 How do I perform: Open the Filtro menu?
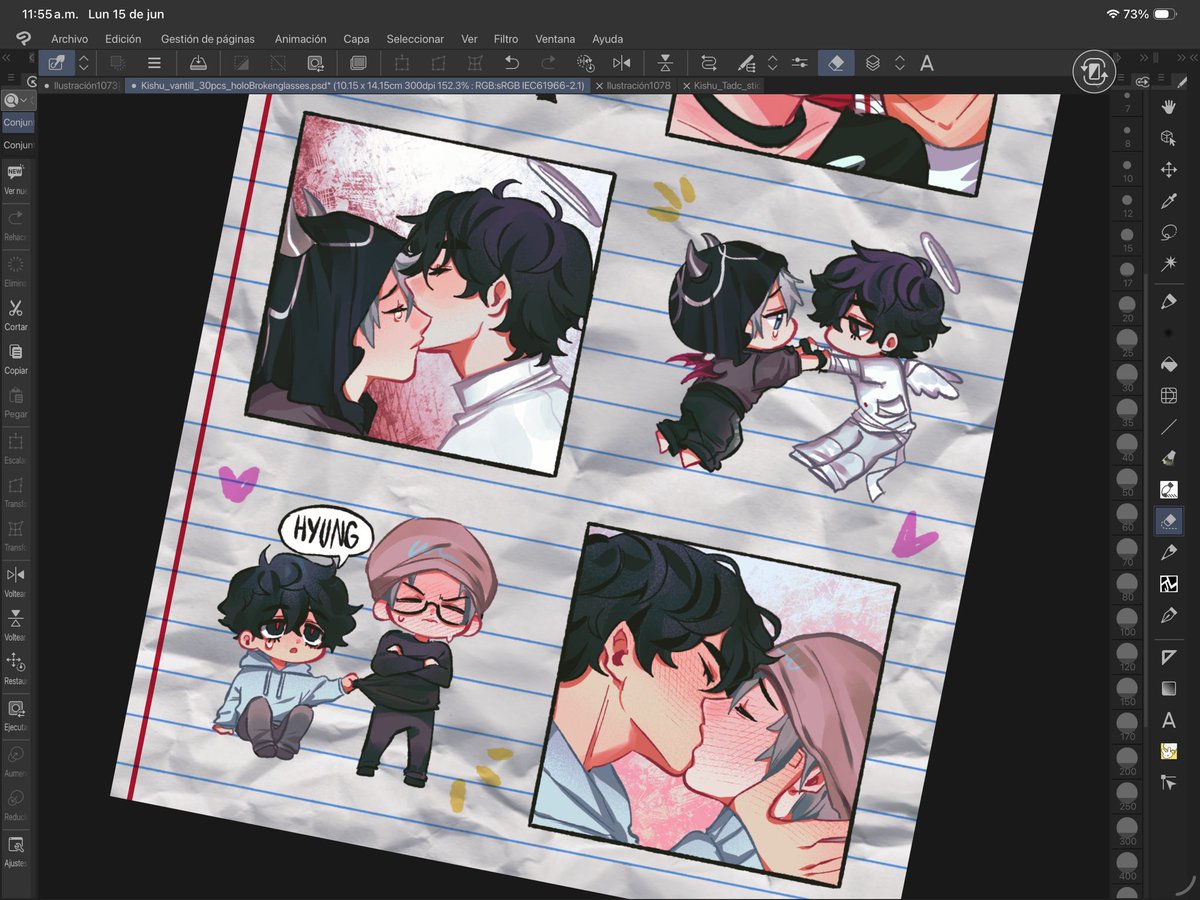coord(506,39)
